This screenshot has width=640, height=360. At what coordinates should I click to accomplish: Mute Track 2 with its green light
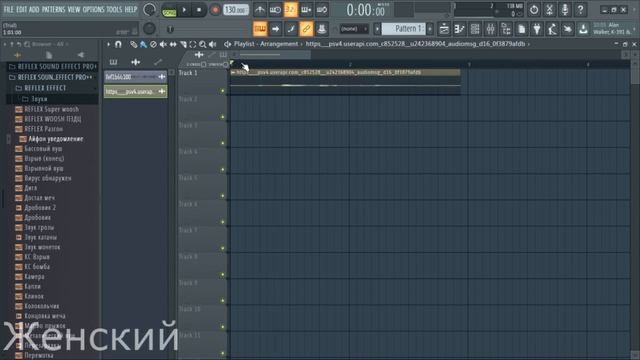[x=223, y=117]
